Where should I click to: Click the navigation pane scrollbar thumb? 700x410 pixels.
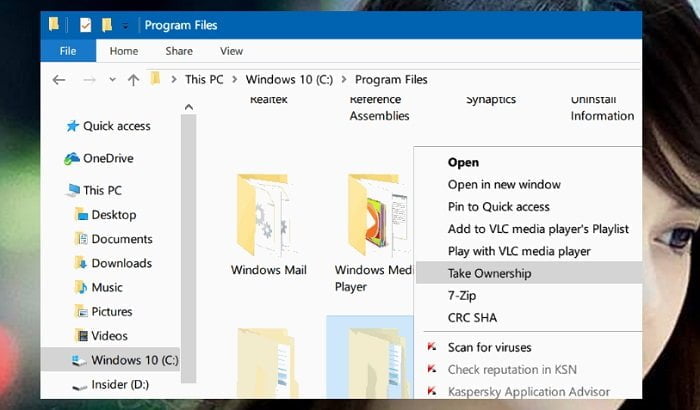tap(189, 248)
